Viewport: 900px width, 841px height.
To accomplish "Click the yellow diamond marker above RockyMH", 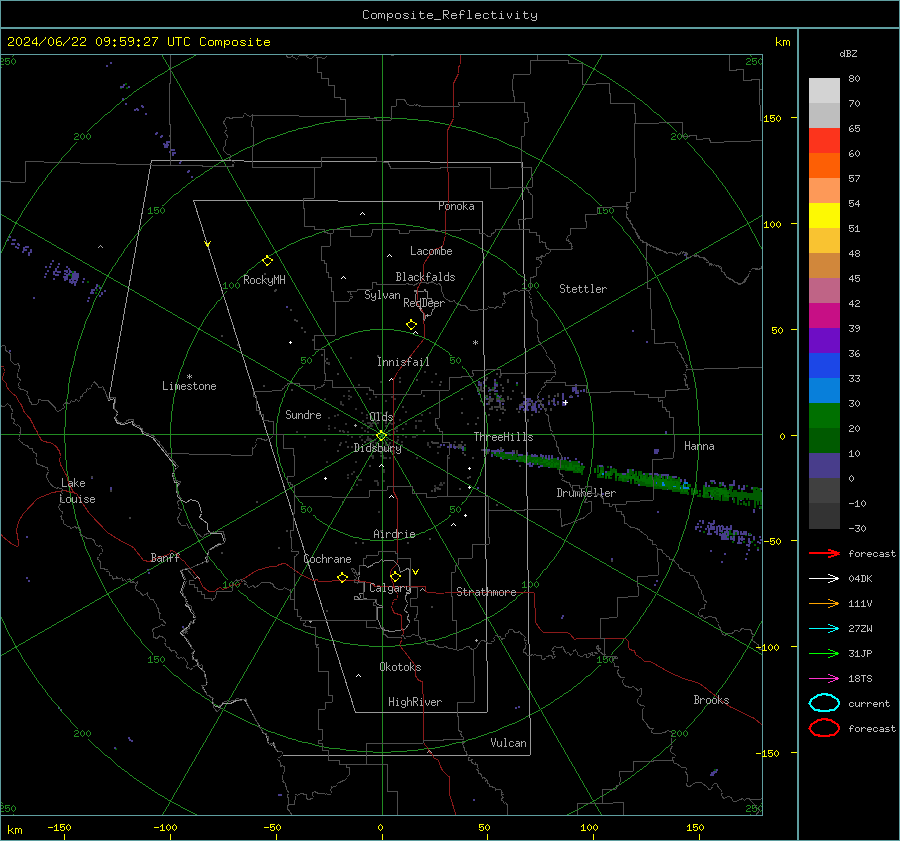I will (x=267, y=261).
